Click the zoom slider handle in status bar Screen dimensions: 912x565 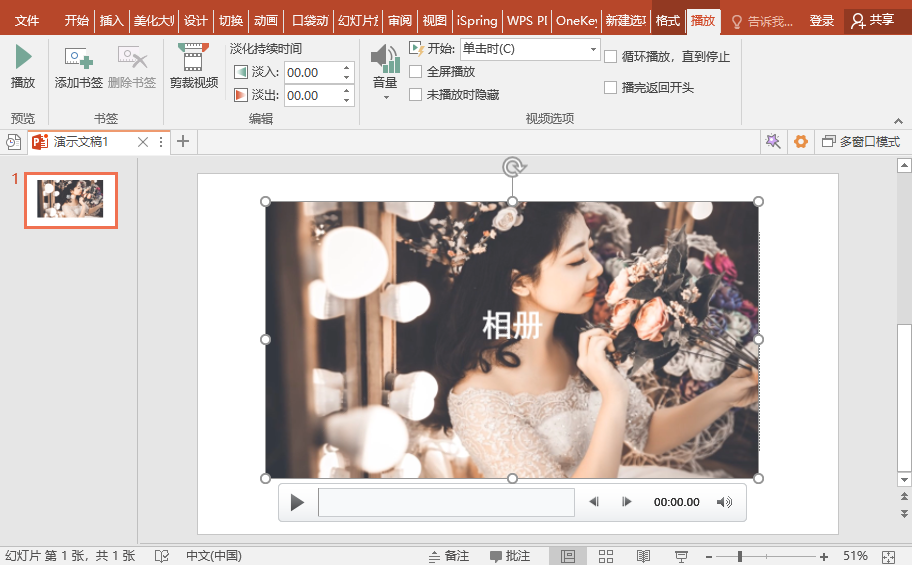coord(740,557)
